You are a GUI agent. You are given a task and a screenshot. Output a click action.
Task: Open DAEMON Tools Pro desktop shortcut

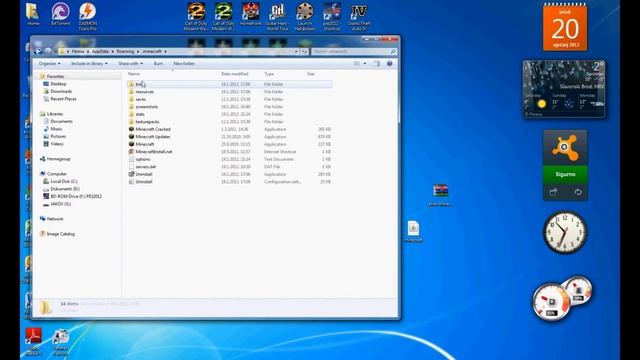tap(87, 16)
